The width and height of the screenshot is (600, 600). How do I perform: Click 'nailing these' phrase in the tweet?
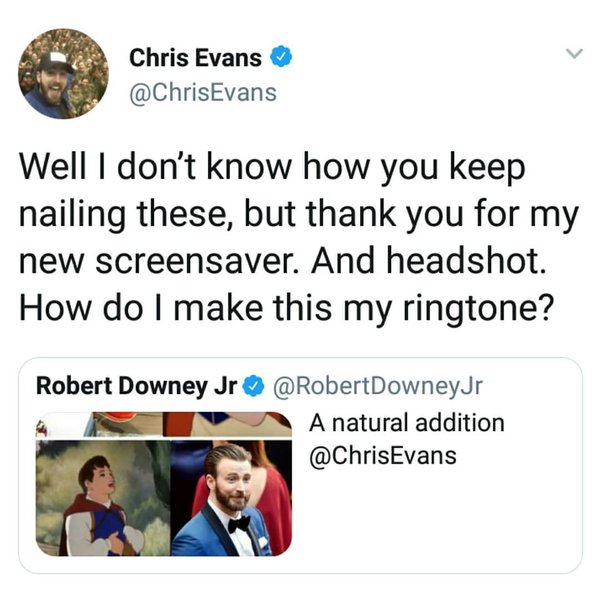[126, 214]
